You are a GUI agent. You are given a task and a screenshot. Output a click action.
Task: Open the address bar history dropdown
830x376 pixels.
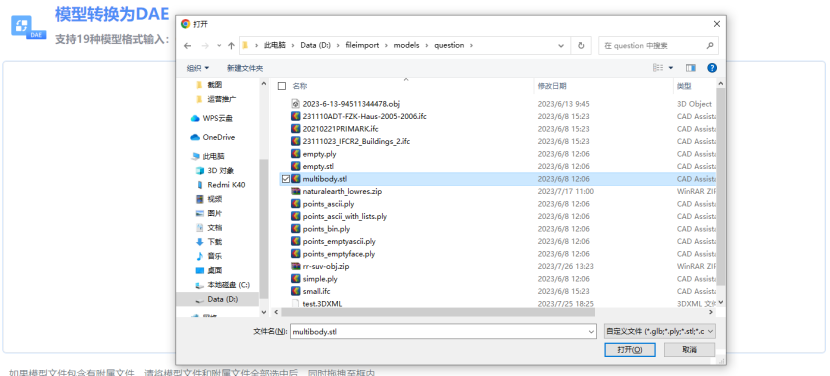[x=561, y=46]
